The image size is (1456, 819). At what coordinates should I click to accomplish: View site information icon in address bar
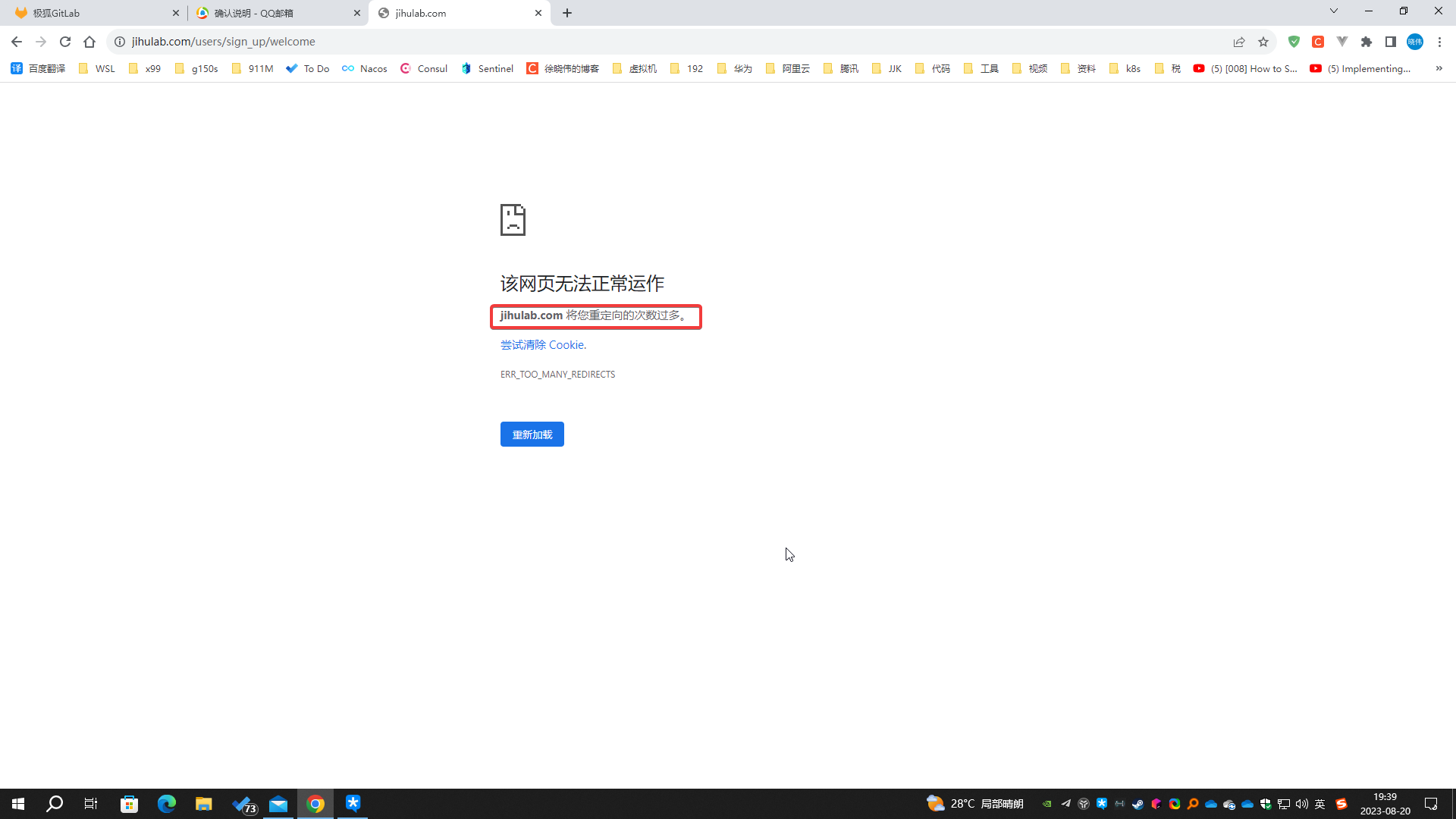[x=120, y=42]
